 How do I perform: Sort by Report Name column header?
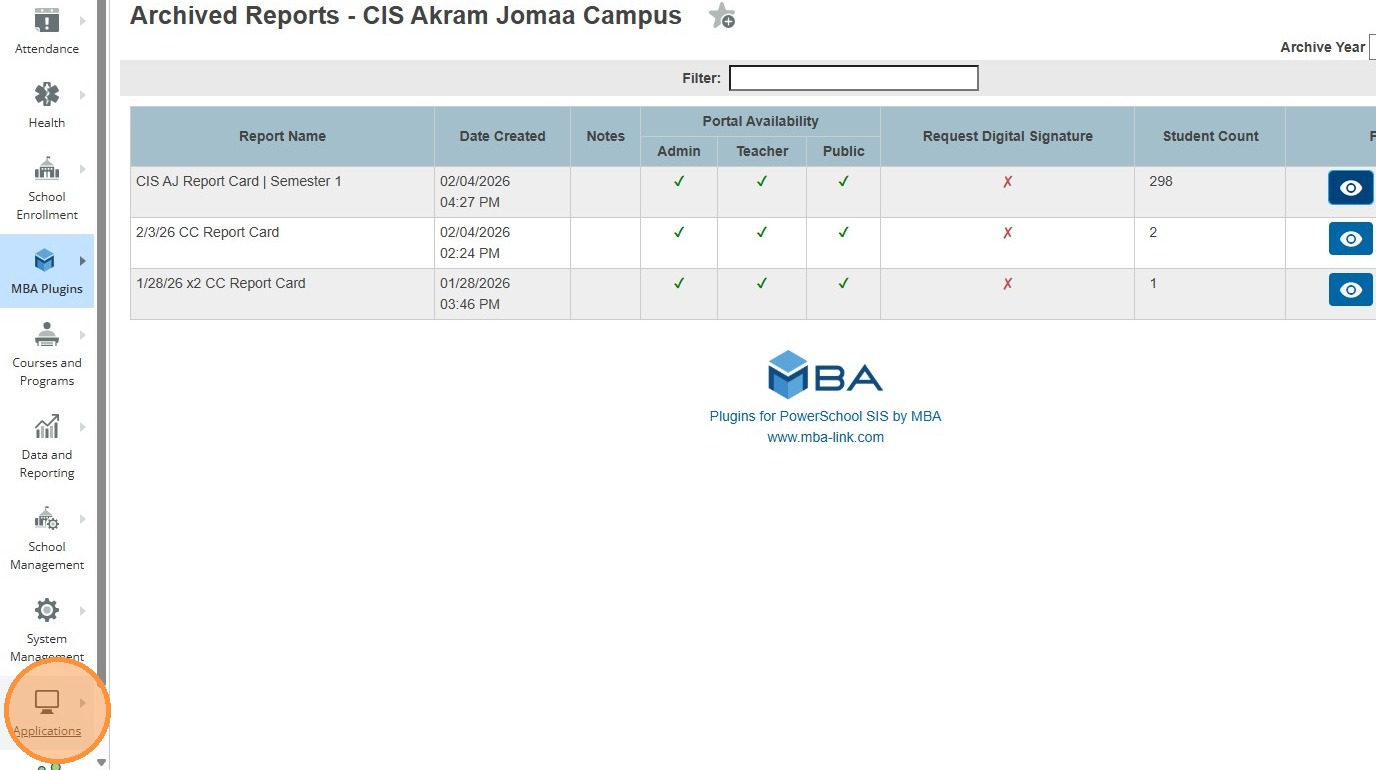(x=282, y=136)
